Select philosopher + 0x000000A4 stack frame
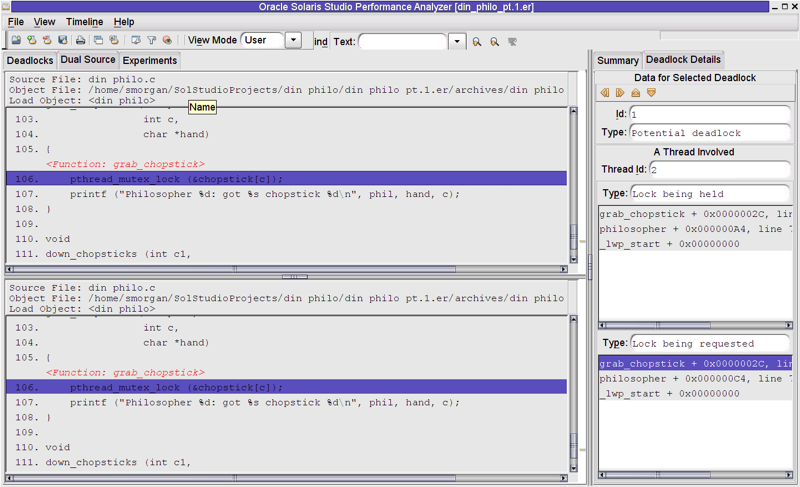This screenshot has width=800, height=487. coord(695,229)
